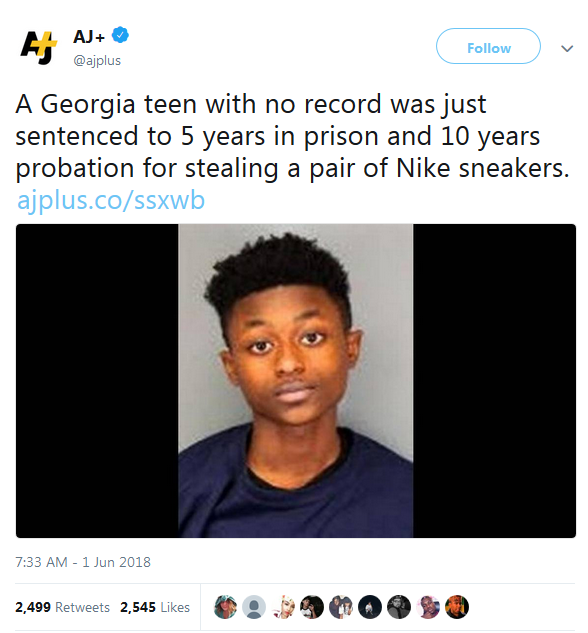Expand the tweet options chevron menu

click(567, 48)
